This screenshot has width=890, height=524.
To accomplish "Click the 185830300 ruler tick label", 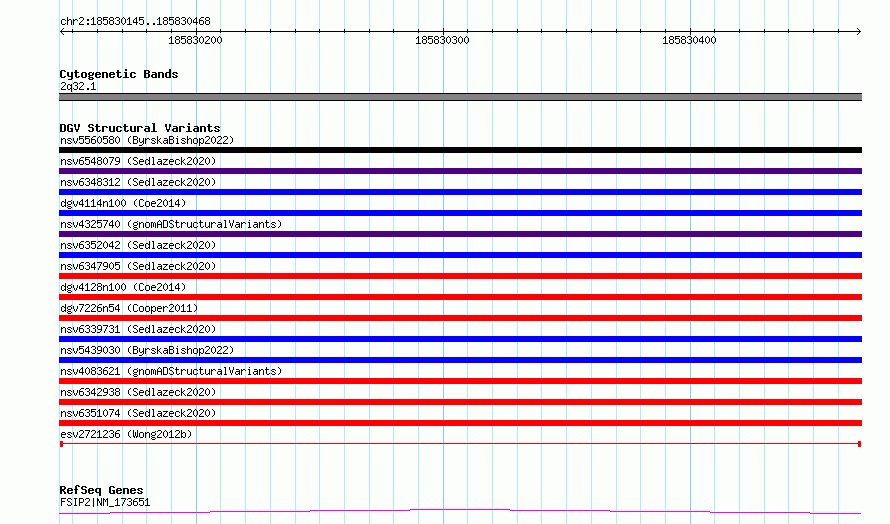I will 442,40.
